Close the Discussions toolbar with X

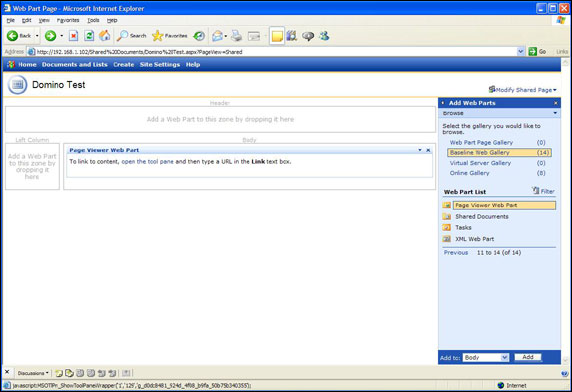pos(7,372)
